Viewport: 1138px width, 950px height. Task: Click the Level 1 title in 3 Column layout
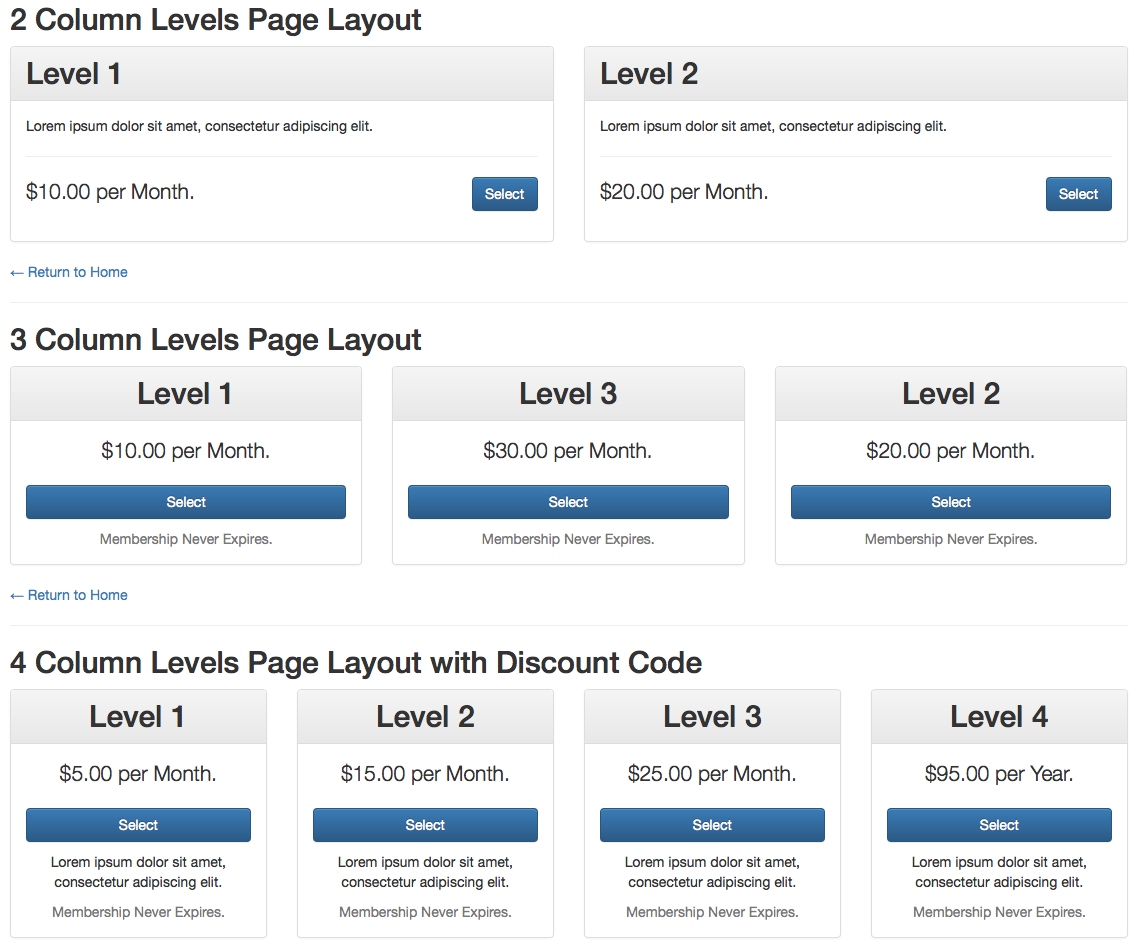(x=185, y=394)
